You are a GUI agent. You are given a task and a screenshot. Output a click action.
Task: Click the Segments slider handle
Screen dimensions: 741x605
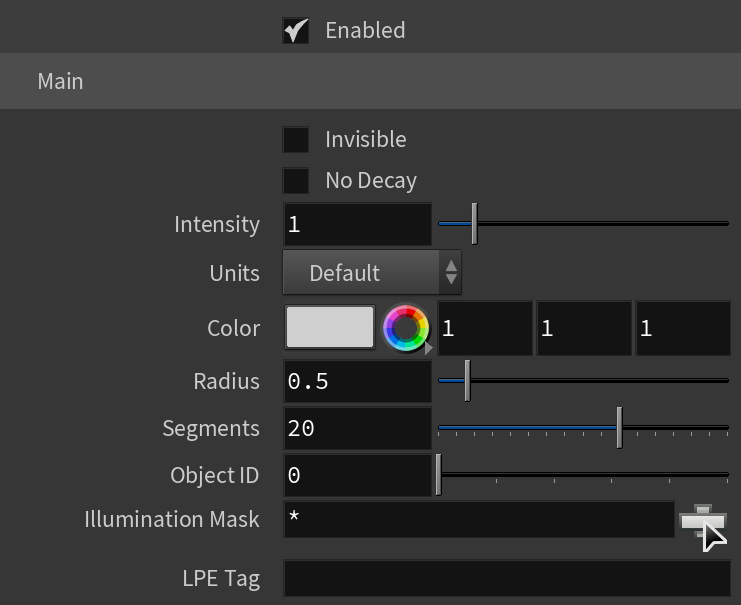[x=620, y=428]
